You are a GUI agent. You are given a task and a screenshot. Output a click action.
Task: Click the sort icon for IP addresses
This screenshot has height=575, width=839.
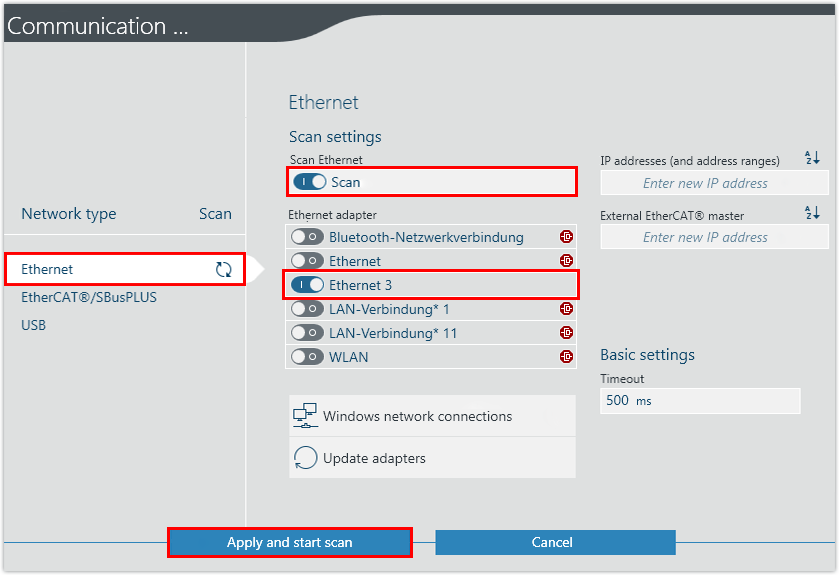coord(811,159)
